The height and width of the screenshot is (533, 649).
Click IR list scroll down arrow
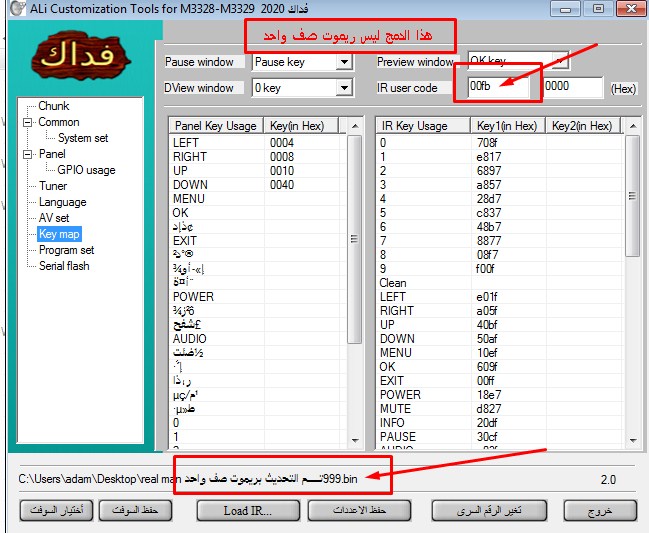[632, 441]
